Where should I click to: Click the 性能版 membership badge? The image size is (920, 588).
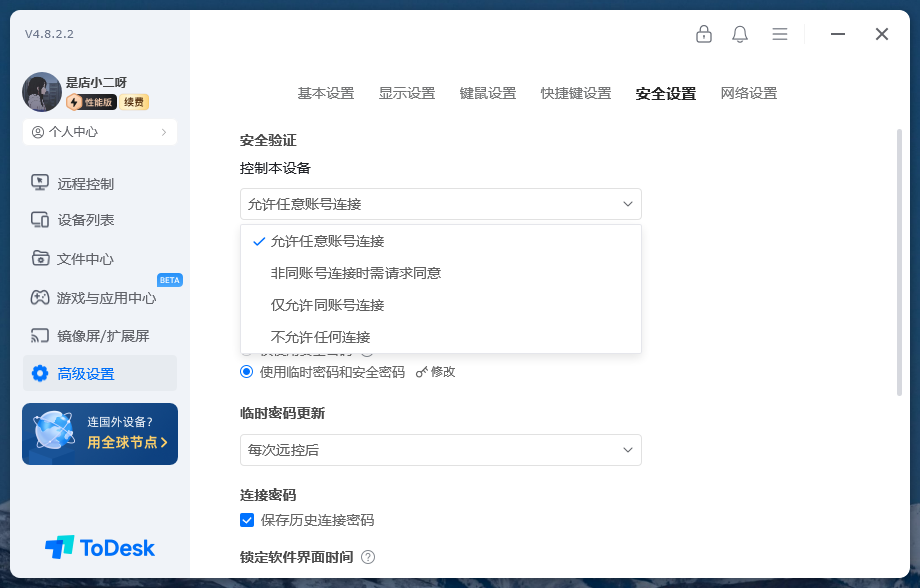point(91,102)
